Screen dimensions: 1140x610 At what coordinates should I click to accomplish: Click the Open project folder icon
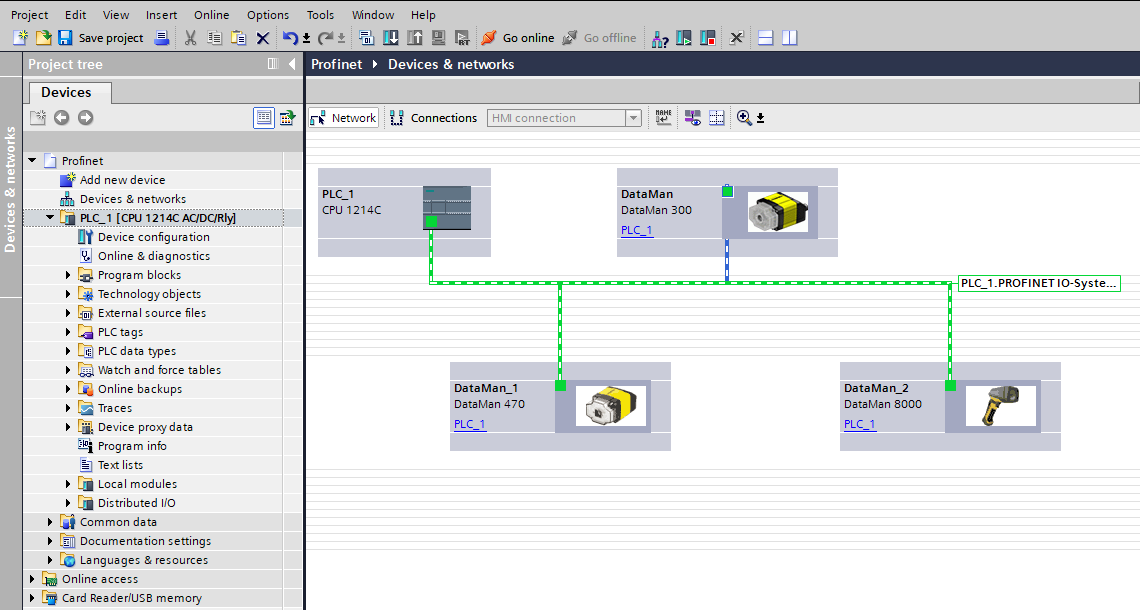point(43,38)
